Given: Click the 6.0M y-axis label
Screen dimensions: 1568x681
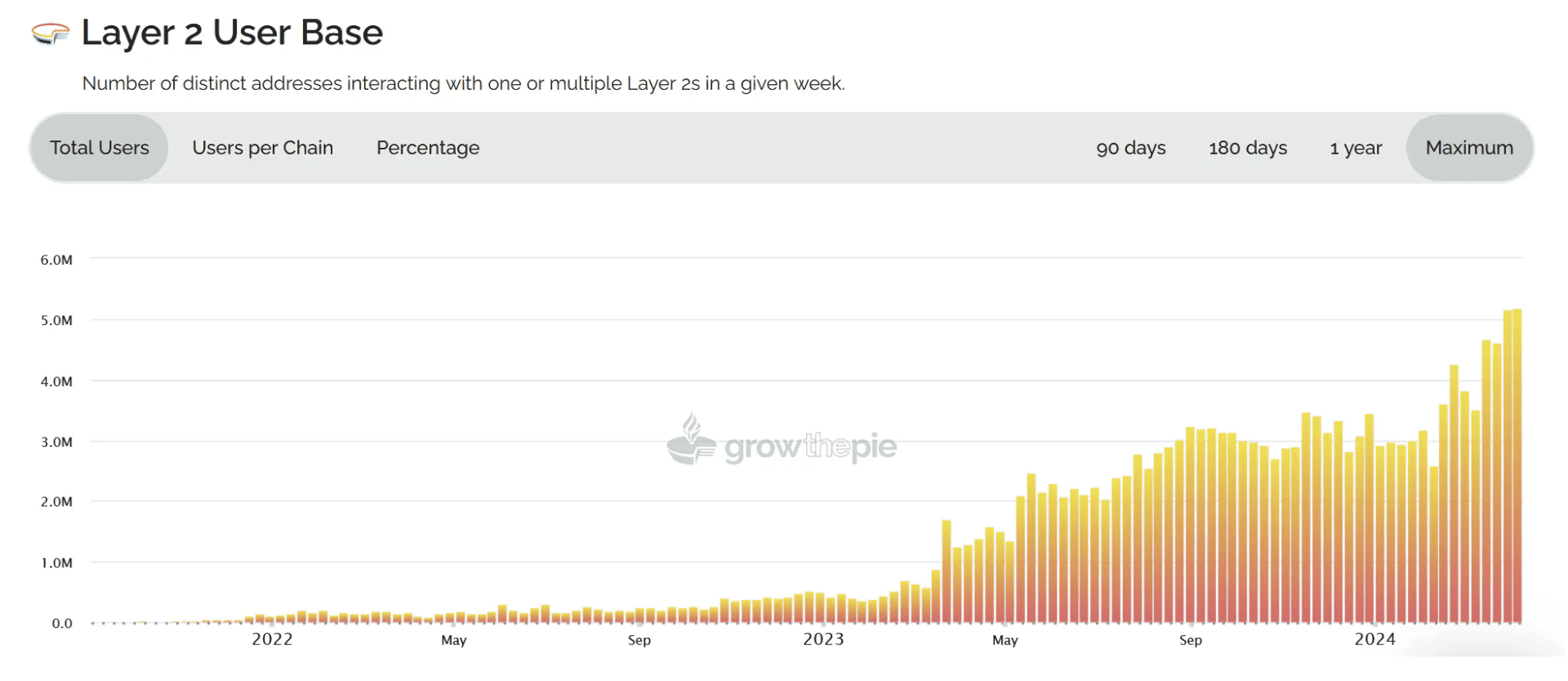Looking at the screenshot, I should click(56, 260).
